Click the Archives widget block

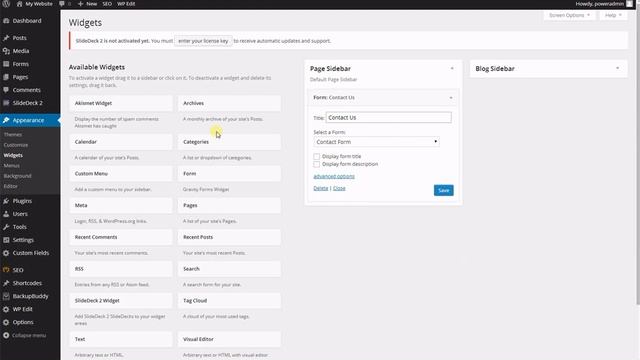point(229,103)
